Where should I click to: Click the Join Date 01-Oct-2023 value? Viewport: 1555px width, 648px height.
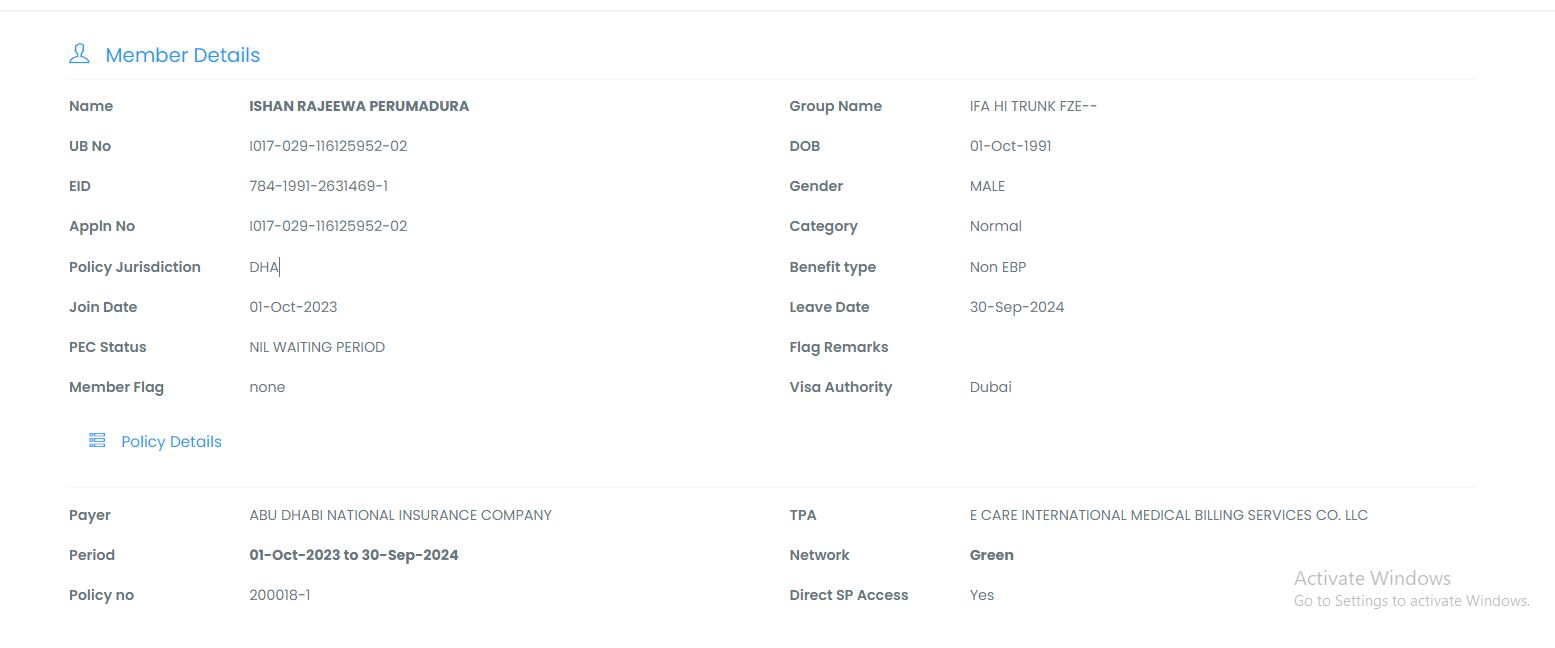coord(293,307)
